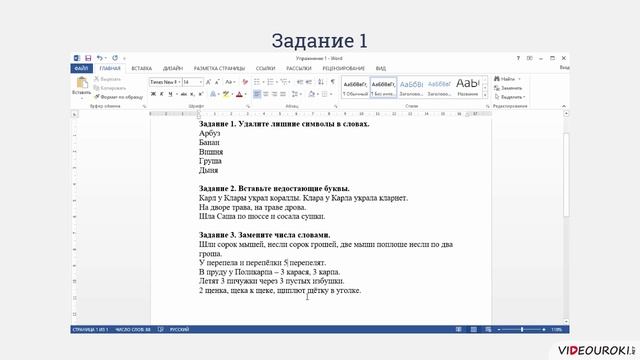Image resolution: width=640 pixels, height=360 pixels.
Task: Apply the Обычный (Normal) style
Action: point(355,87)
